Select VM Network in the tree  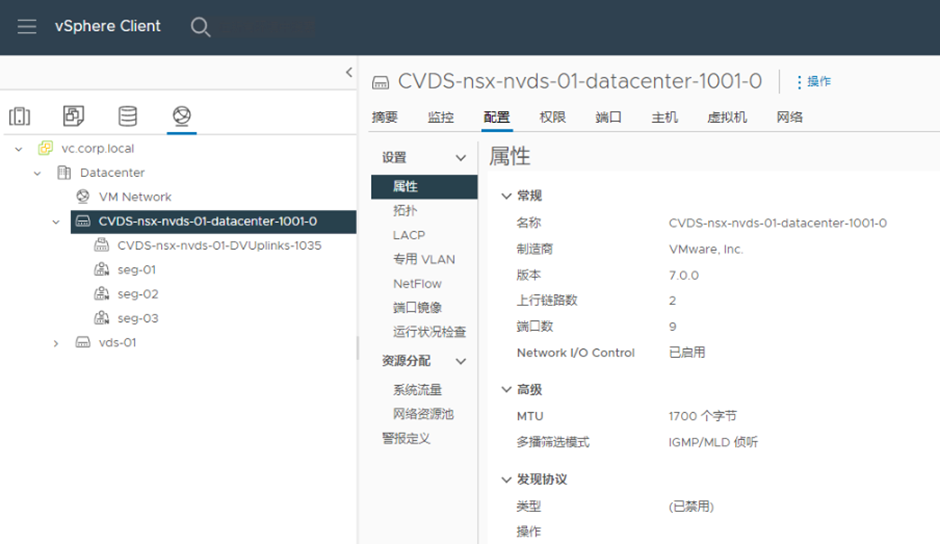pos(135,197)
